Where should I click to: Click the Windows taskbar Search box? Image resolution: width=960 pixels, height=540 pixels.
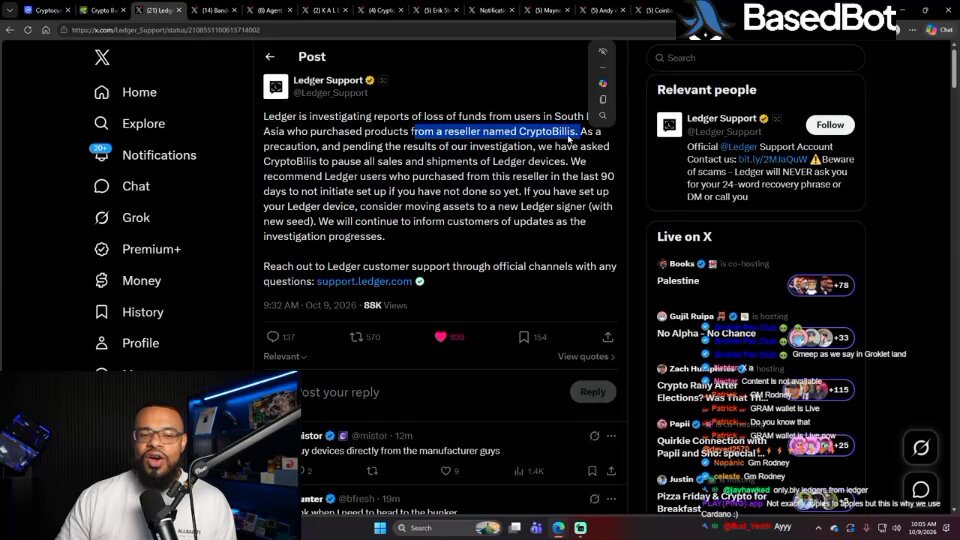[446, 528]
